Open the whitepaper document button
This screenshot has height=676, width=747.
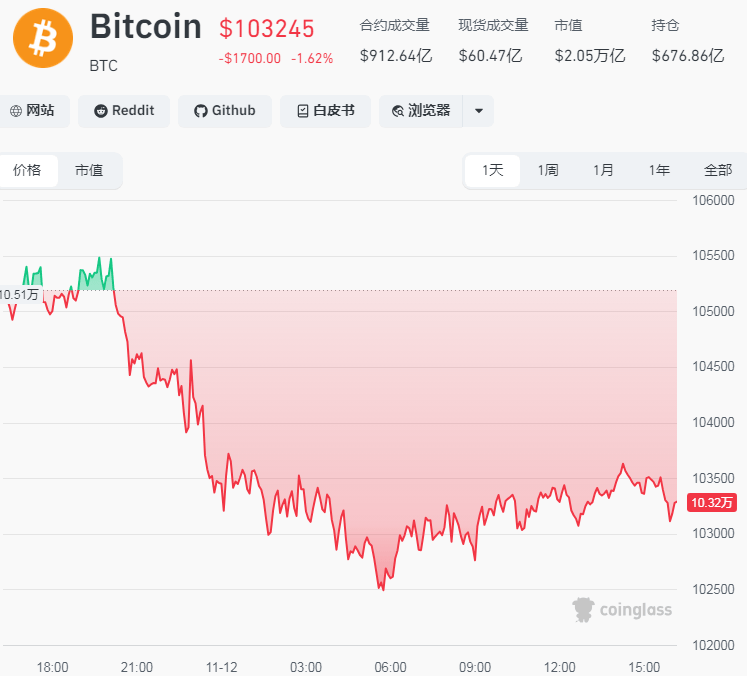325,111
